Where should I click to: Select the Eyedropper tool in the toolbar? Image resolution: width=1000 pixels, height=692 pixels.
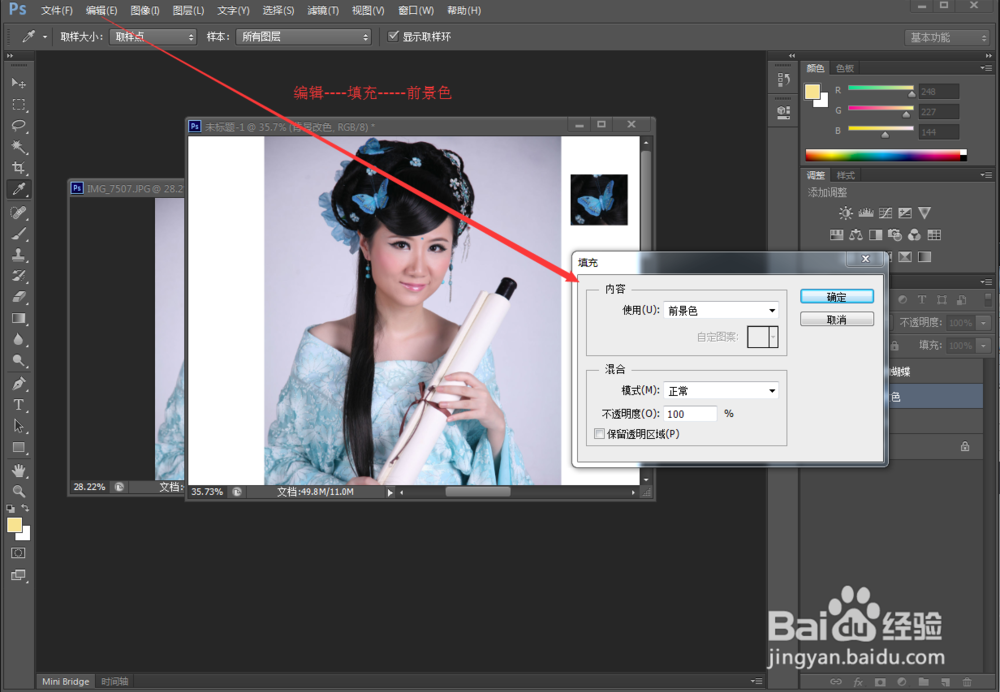pyautogui.click(x=18, y=188)
